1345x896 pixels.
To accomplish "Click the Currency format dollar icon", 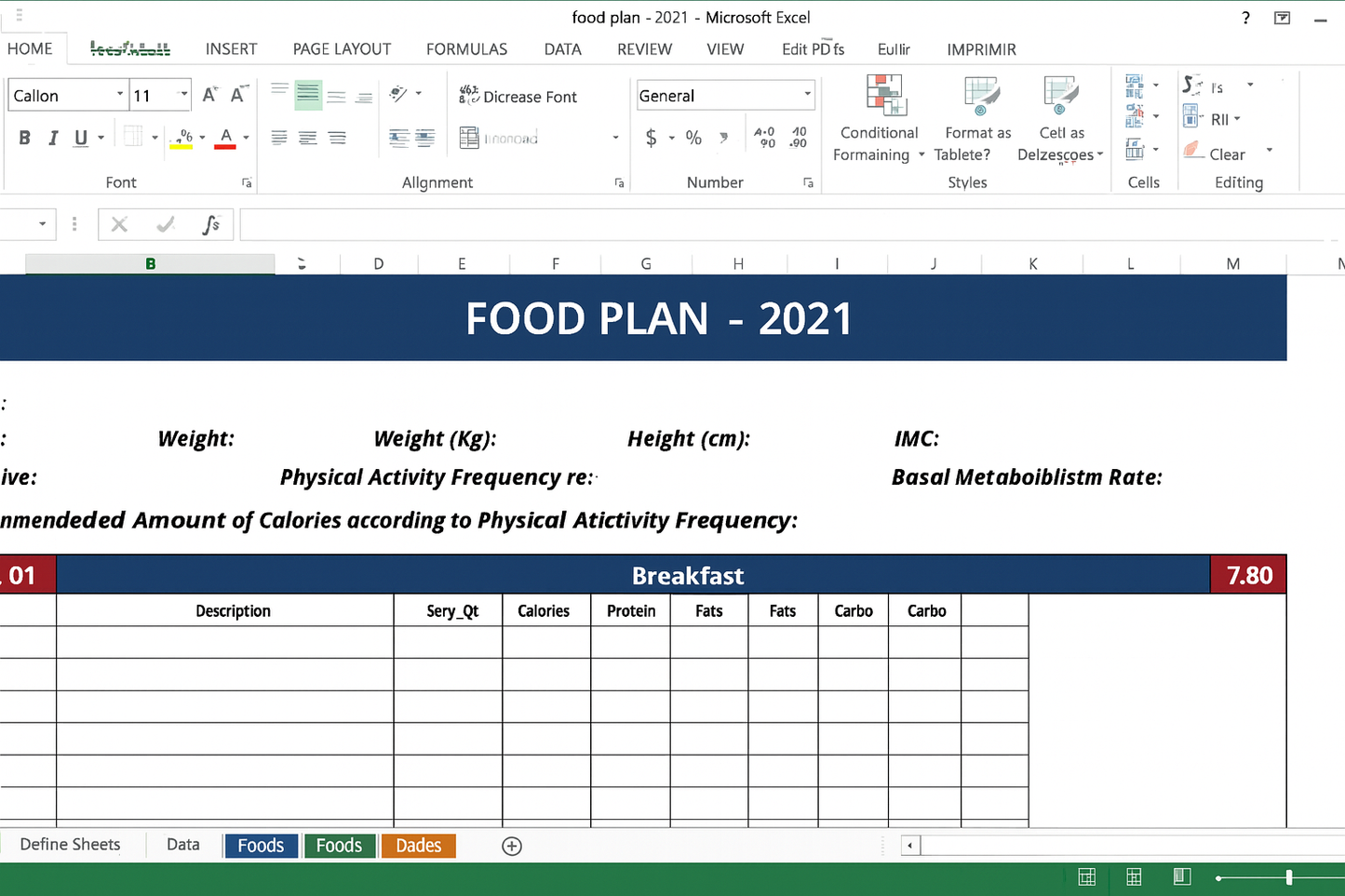I will pos(652,137).
